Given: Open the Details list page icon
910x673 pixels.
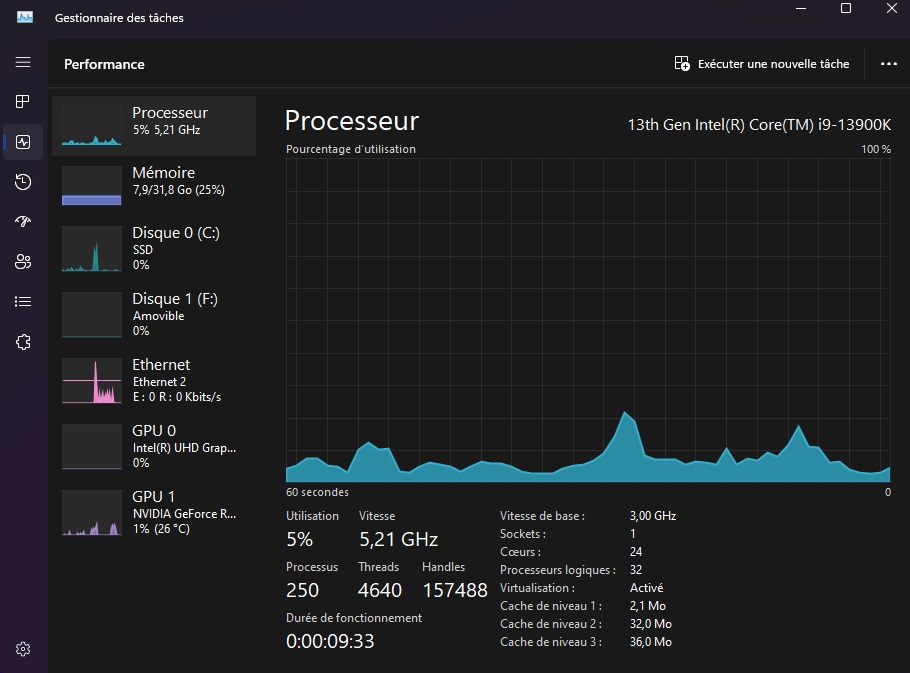Looking at the screenshot, I should [x=23, y=302].
